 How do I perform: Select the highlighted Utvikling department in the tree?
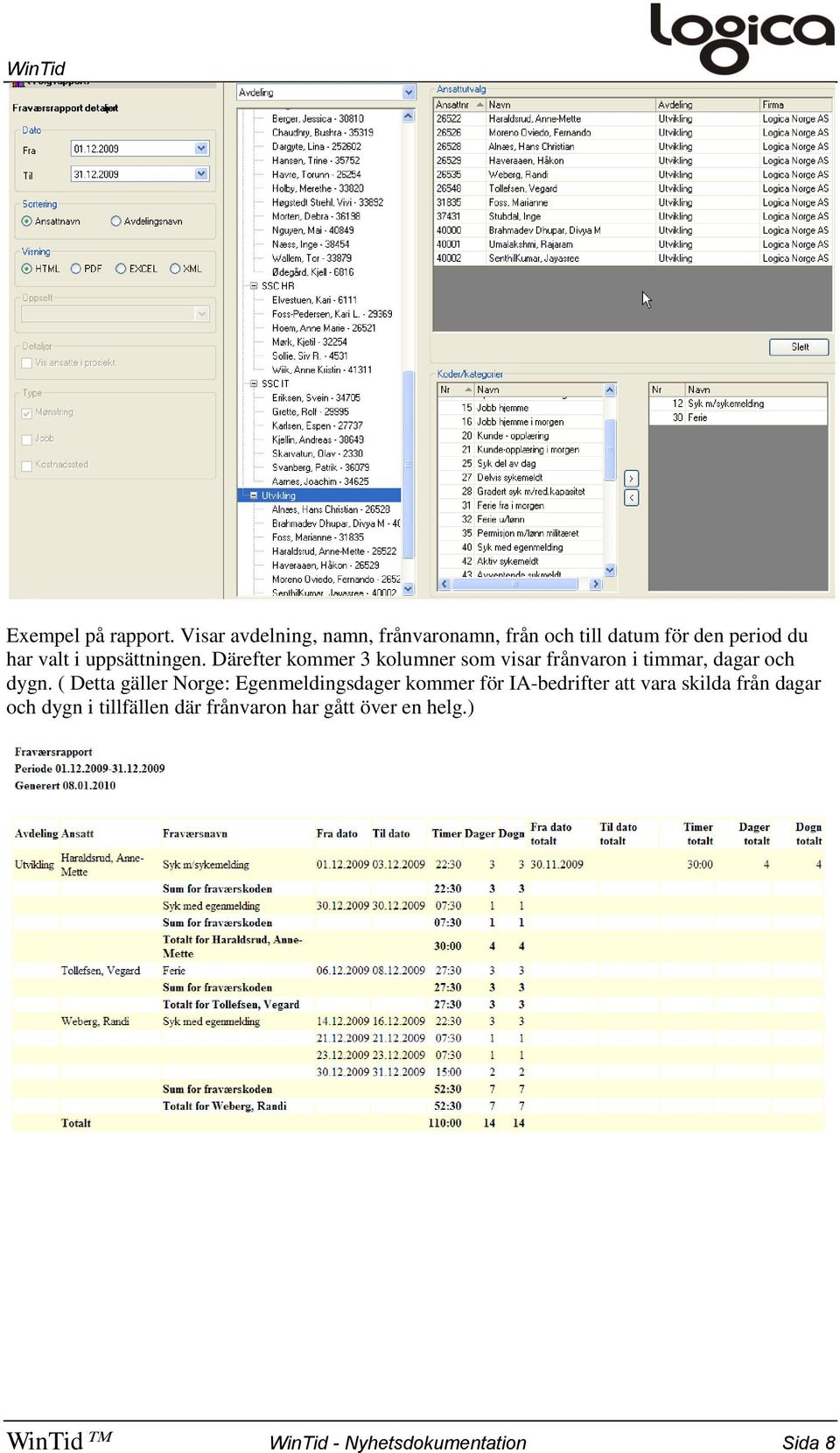[x=278, y=495]
